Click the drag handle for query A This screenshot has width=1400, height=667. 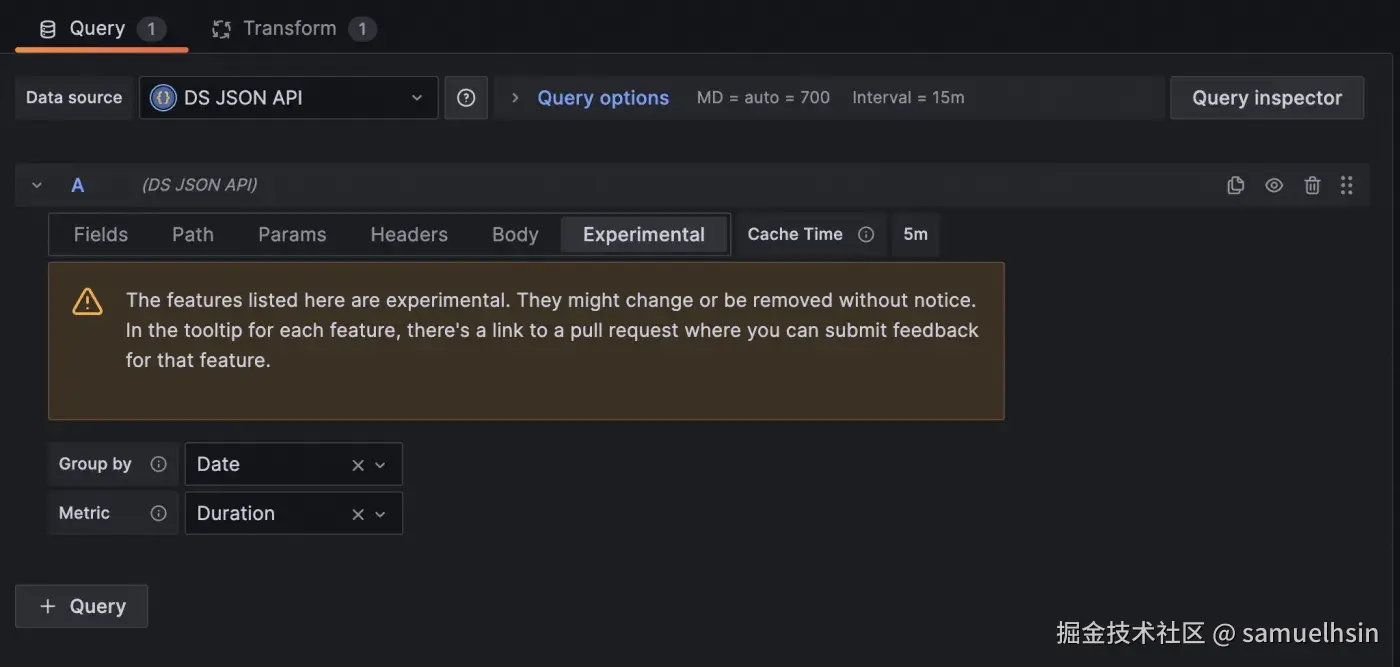point(1347,185)
